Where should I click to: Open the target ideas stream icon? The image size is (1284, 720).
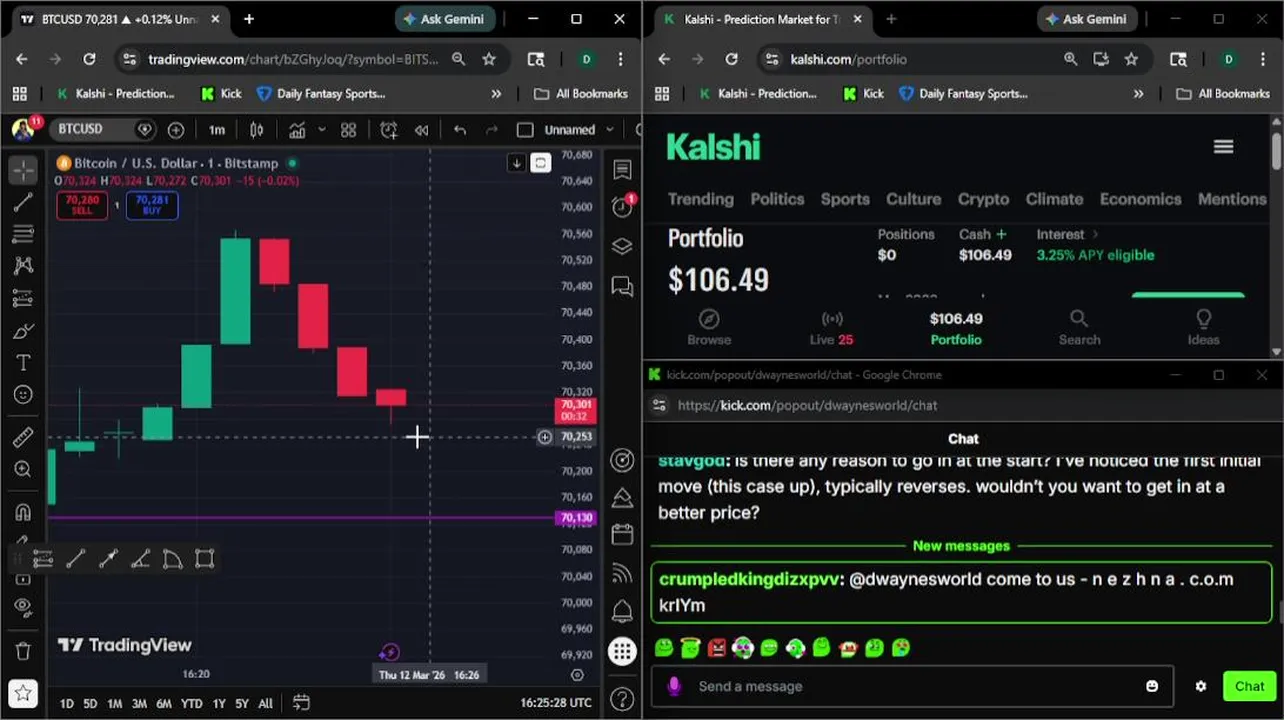622,460
